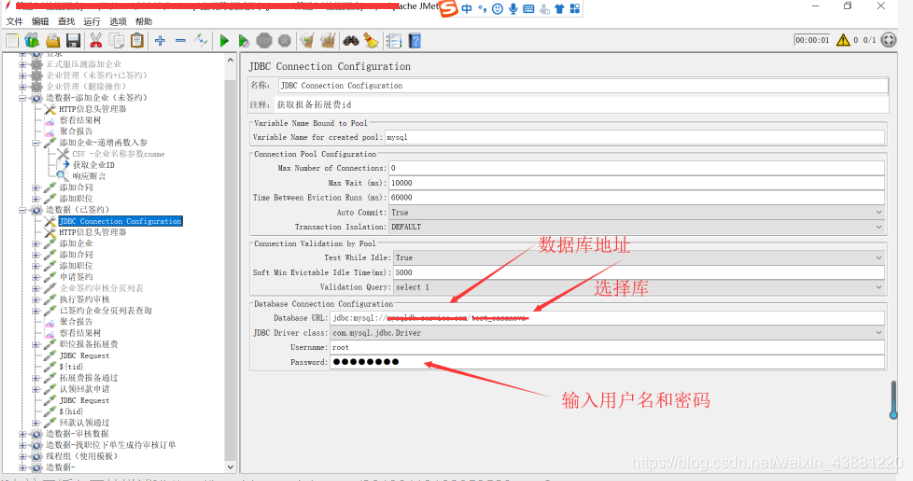Click the Cut scissors icon
This screenshot has width=913, height=481.
coord(95,40)
